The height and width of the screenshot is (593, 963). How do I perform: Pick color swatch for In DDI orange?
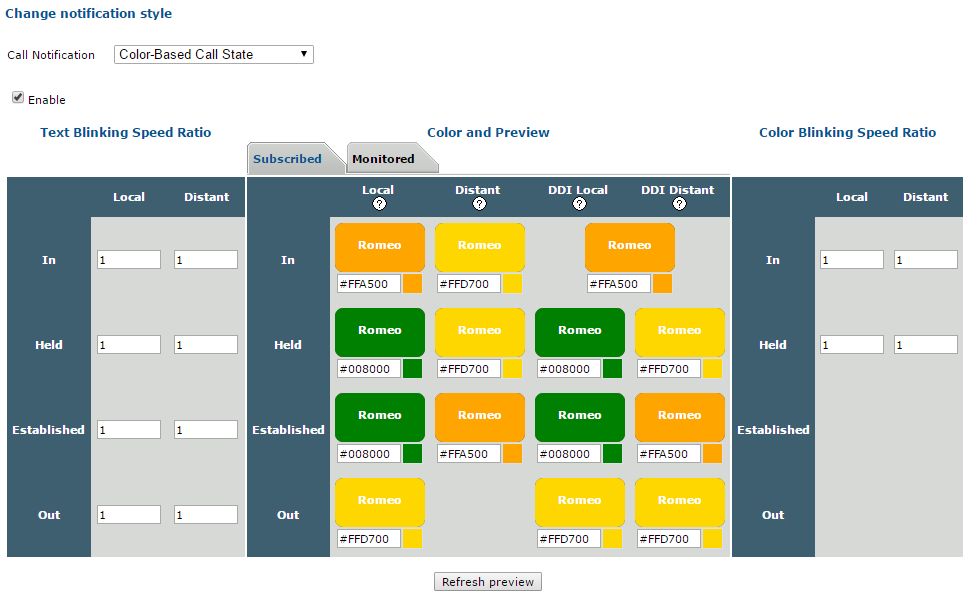[662, 284]
